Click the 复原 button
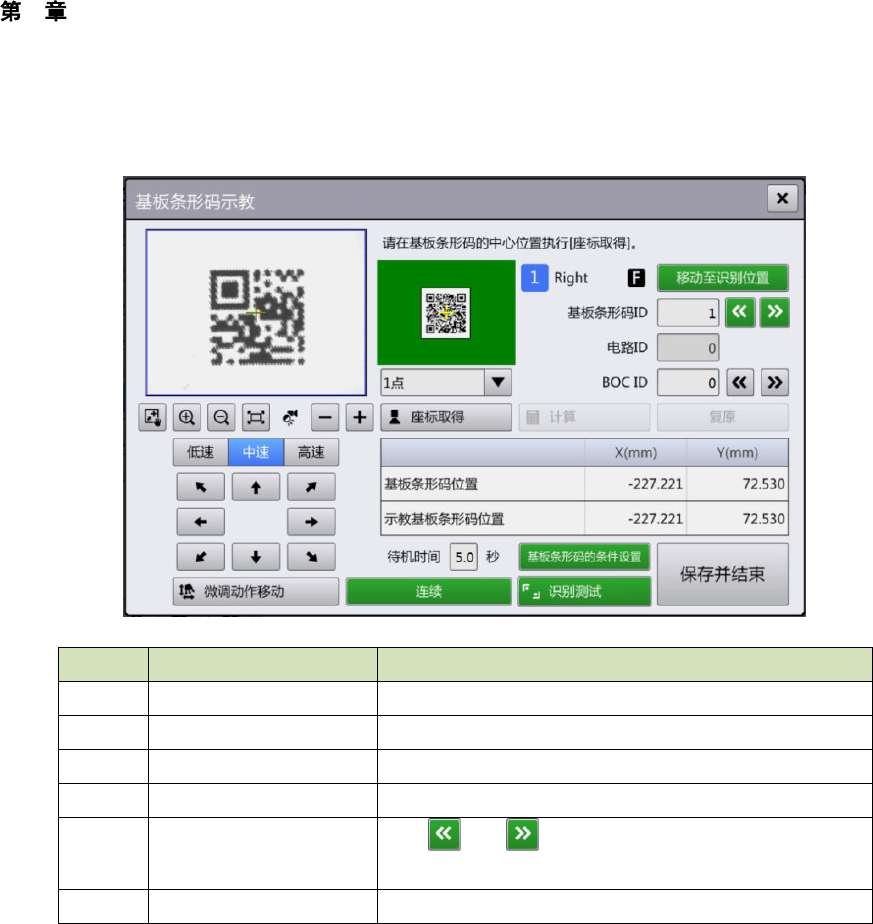873x924 pixels. click(x=723, y=417)
